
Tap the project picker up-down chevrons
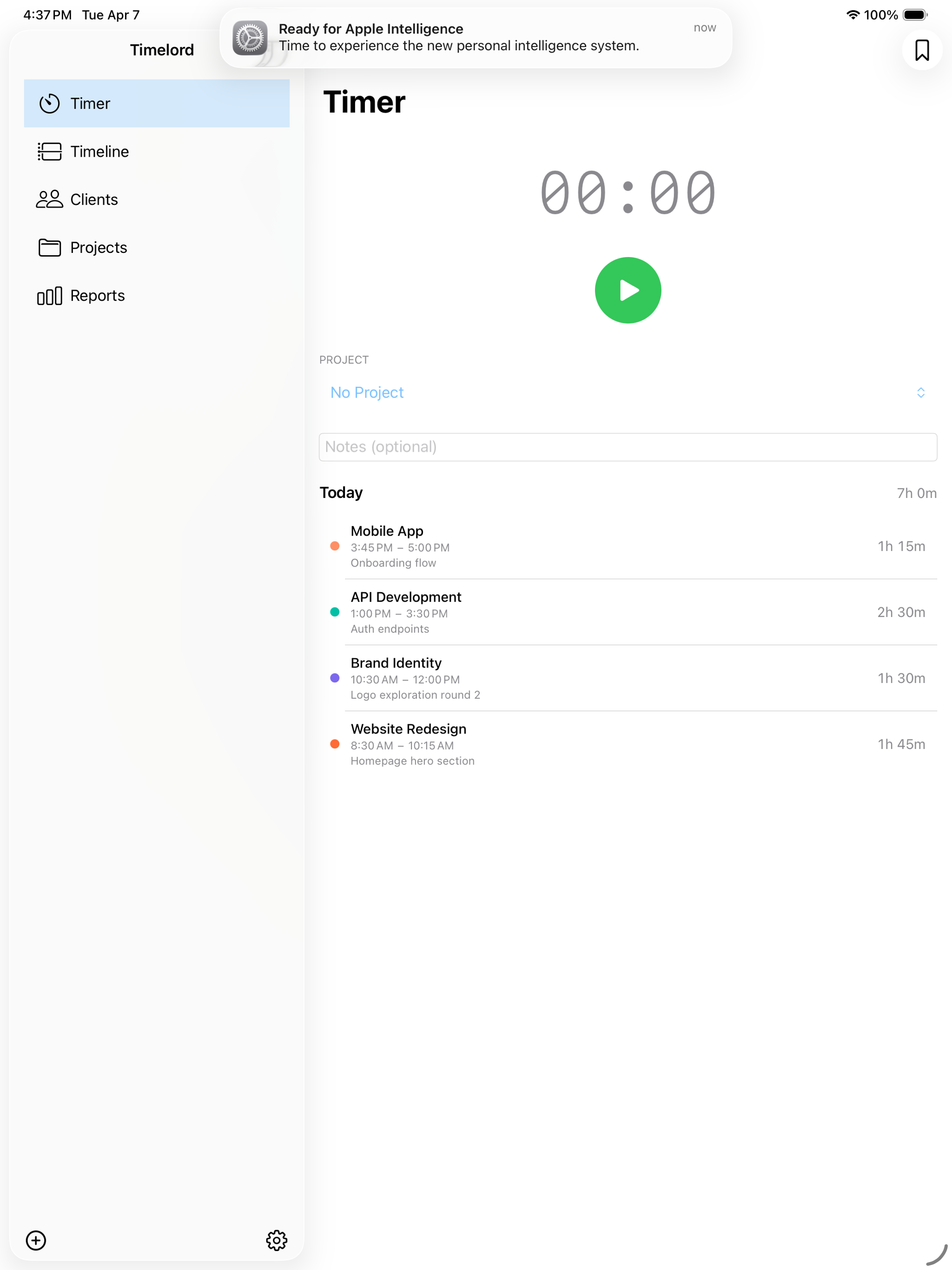[x=920, y=393]
